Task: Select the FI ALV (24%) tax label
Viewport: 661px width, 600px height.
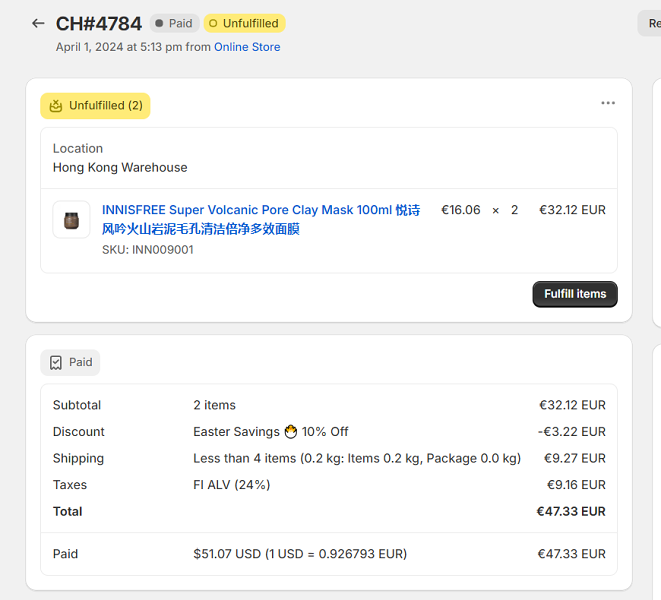Action: click(x=231, y=485)
